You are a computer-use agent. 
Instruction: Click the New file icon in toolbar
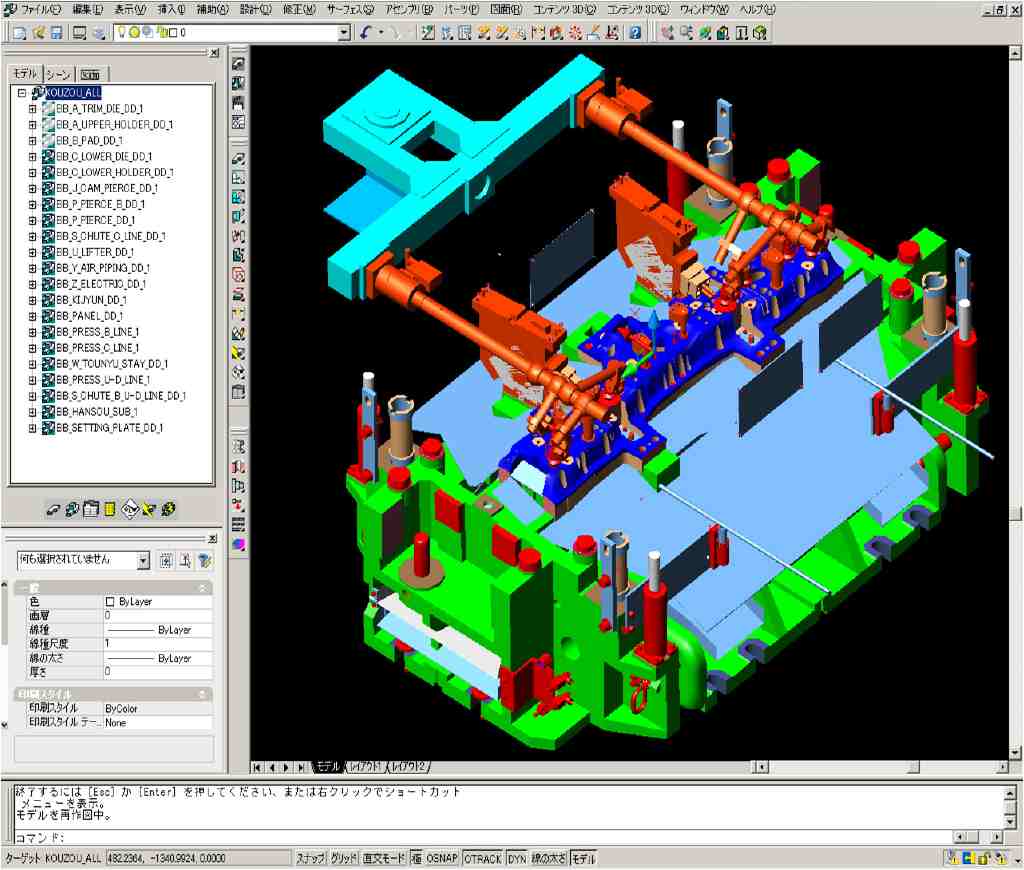(x=20, y=33)
